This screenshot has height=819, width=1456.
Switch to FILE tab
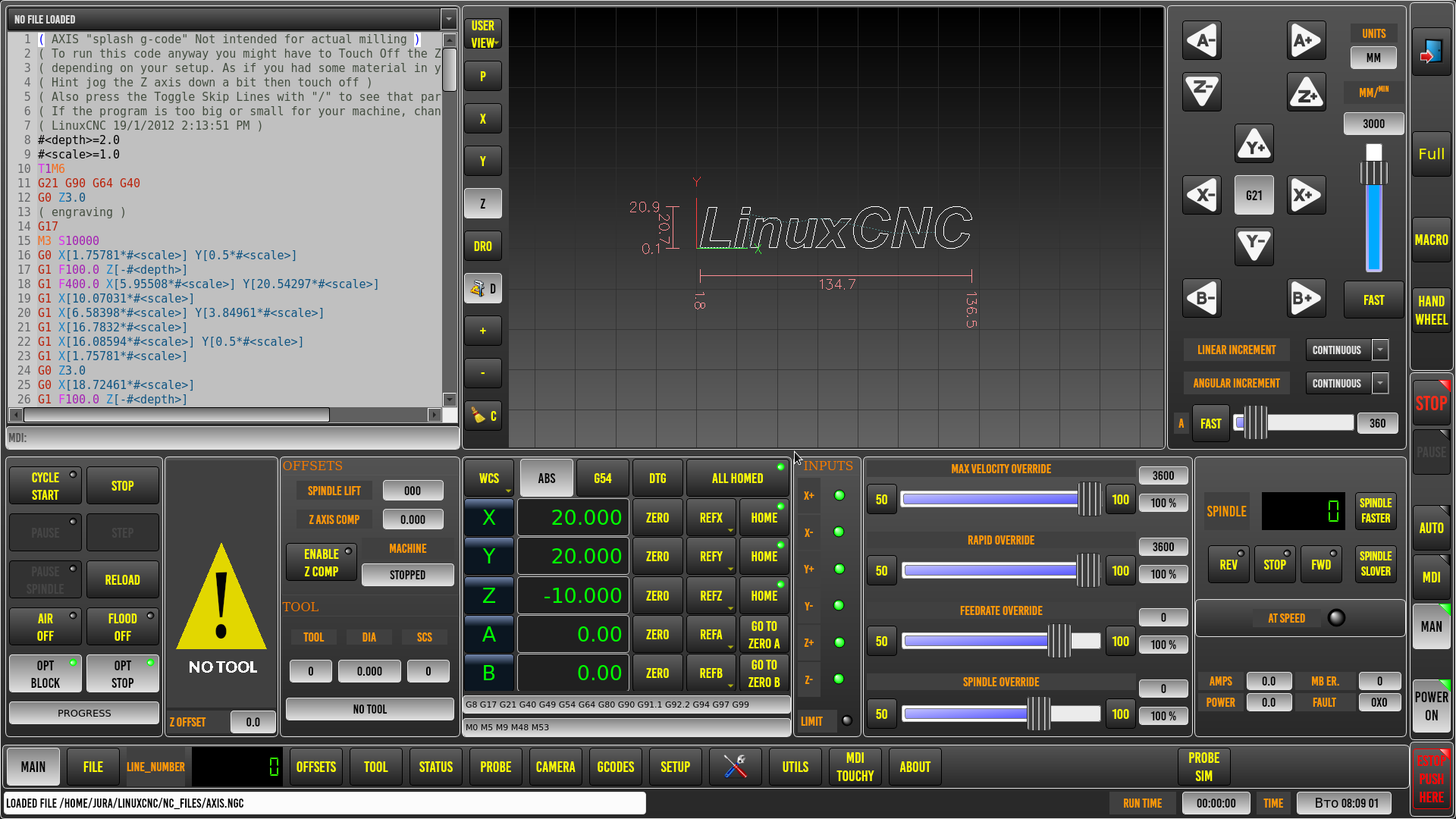(x=93, y=767)
